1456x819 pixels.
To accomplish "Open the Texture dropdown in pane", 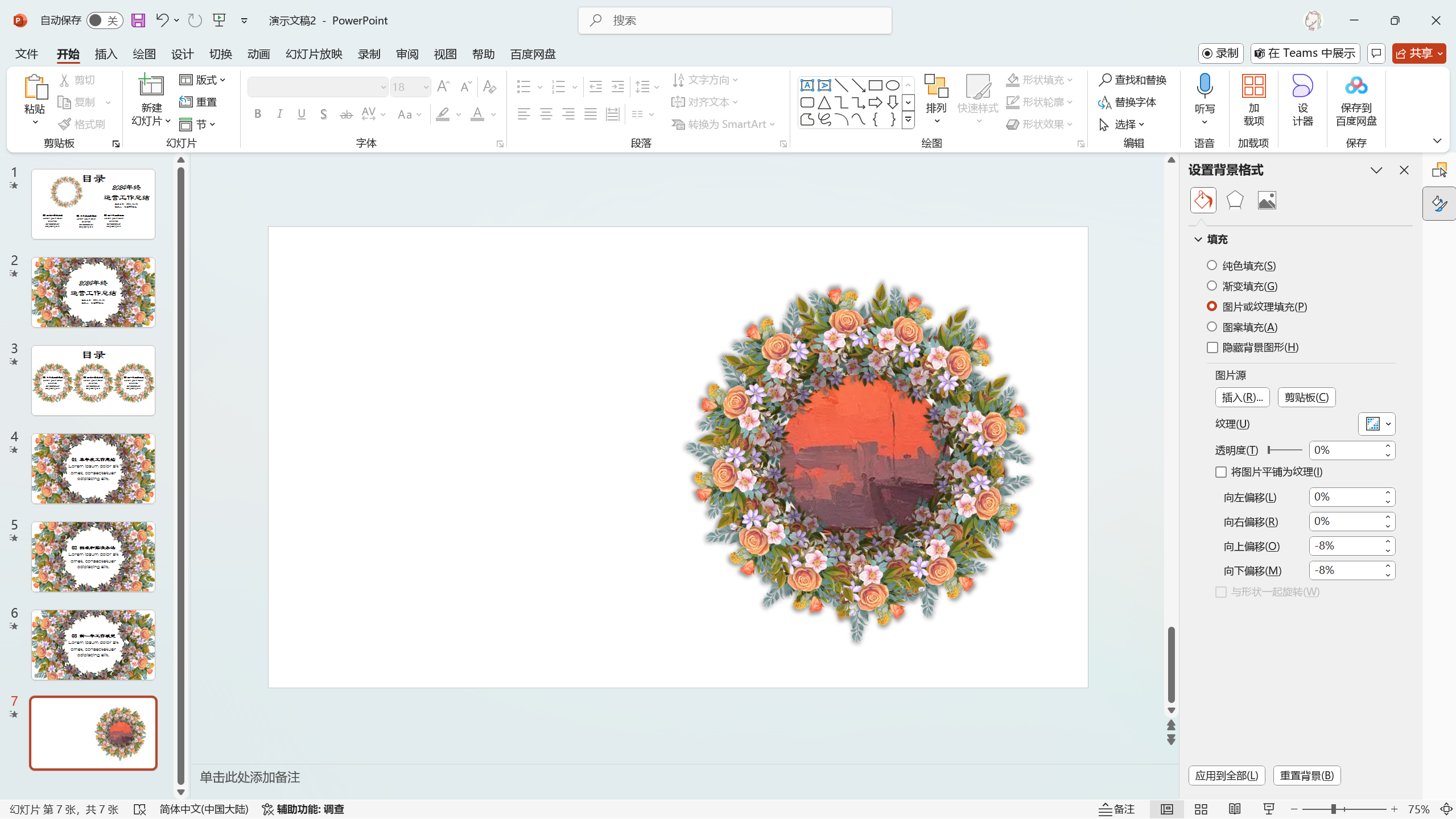I will (1376, 424).
